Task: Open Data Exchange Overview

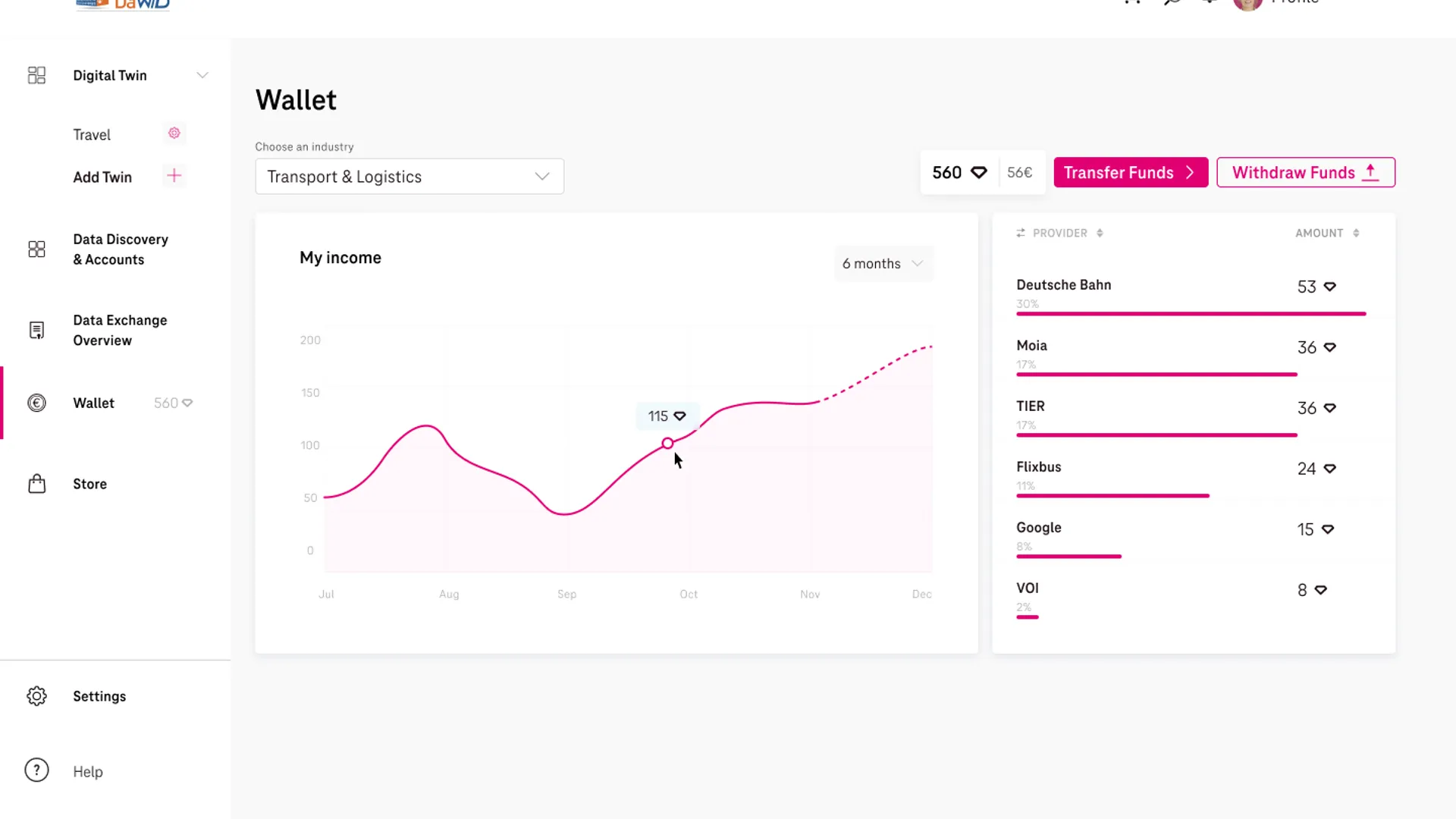Action: (x=120, y=331)
